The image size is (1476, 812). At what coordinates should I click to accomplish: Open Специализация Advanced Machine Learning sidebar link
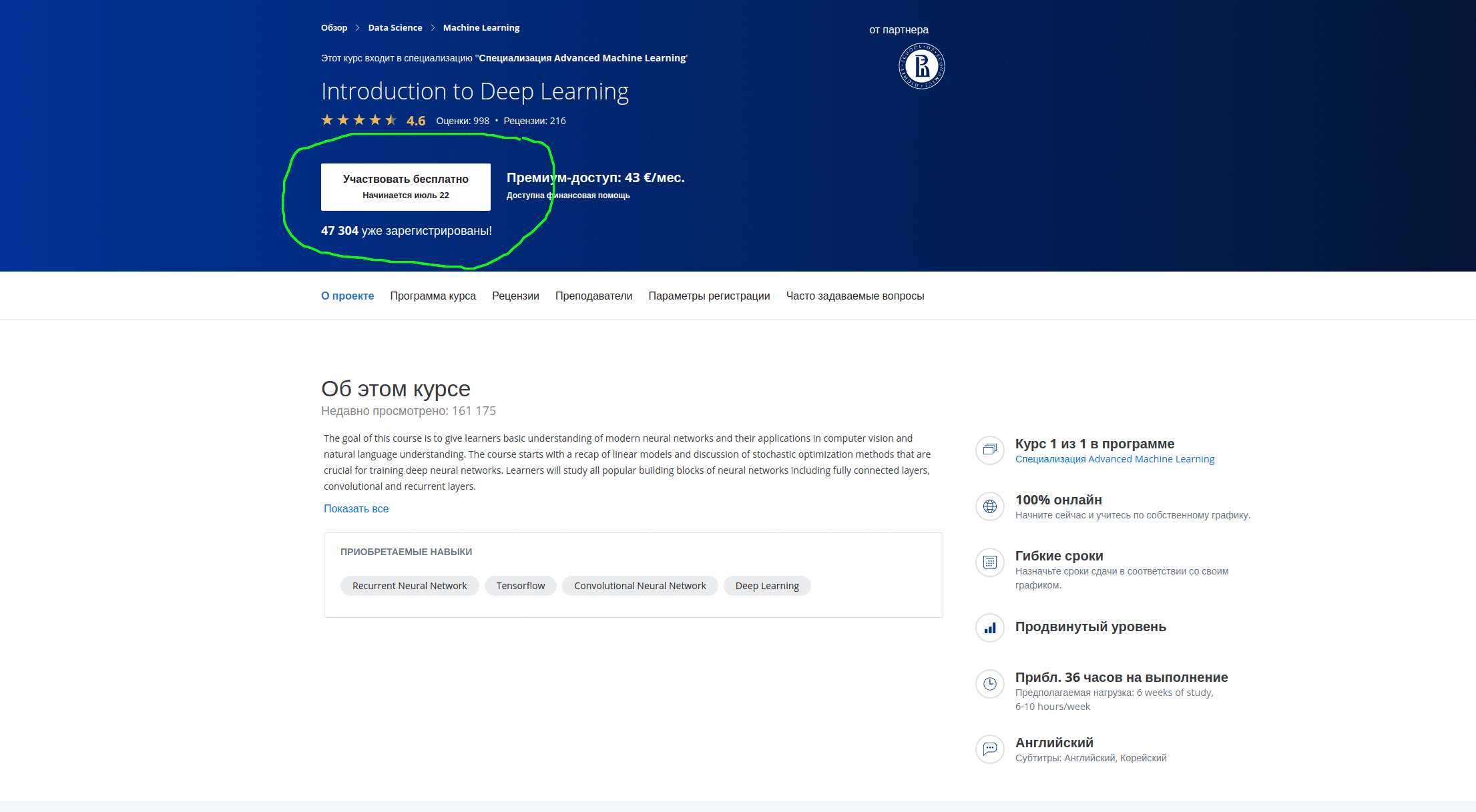click(1114, 459)
